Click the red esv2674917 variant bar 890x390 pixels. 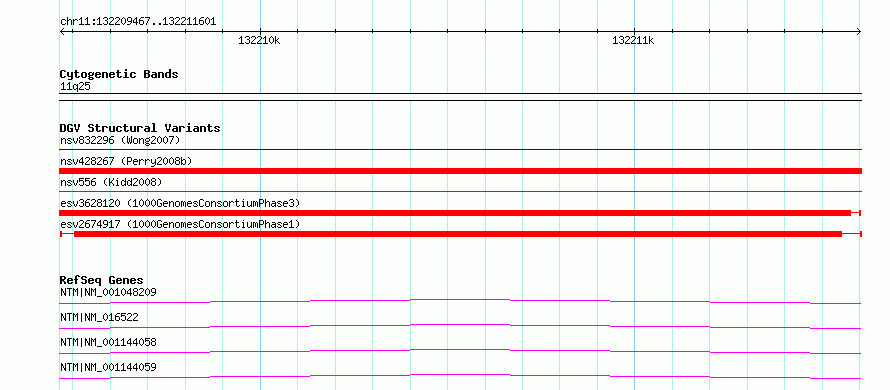(x=461, y=234)
